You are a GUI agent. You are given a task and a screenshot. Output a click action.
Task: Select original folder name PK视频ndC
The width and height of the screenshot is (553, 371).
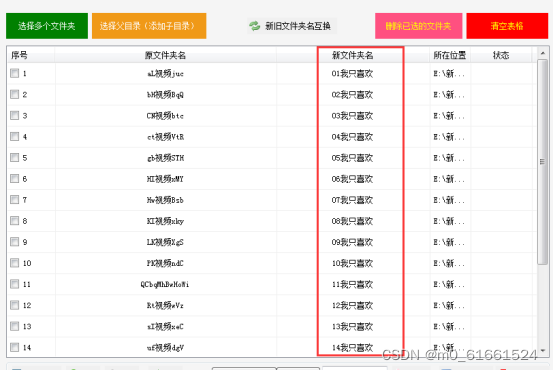[x=165, y=263]
